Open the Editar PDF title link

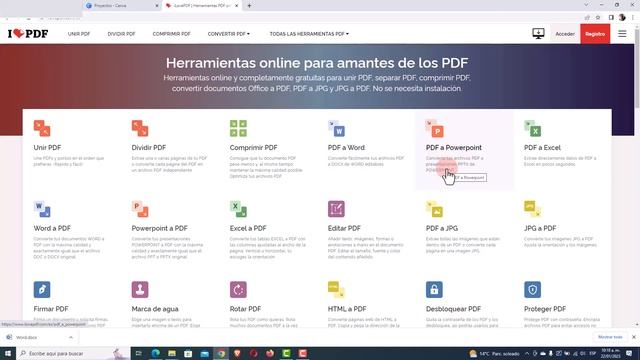pyautogui.click(x=344, y=228)
